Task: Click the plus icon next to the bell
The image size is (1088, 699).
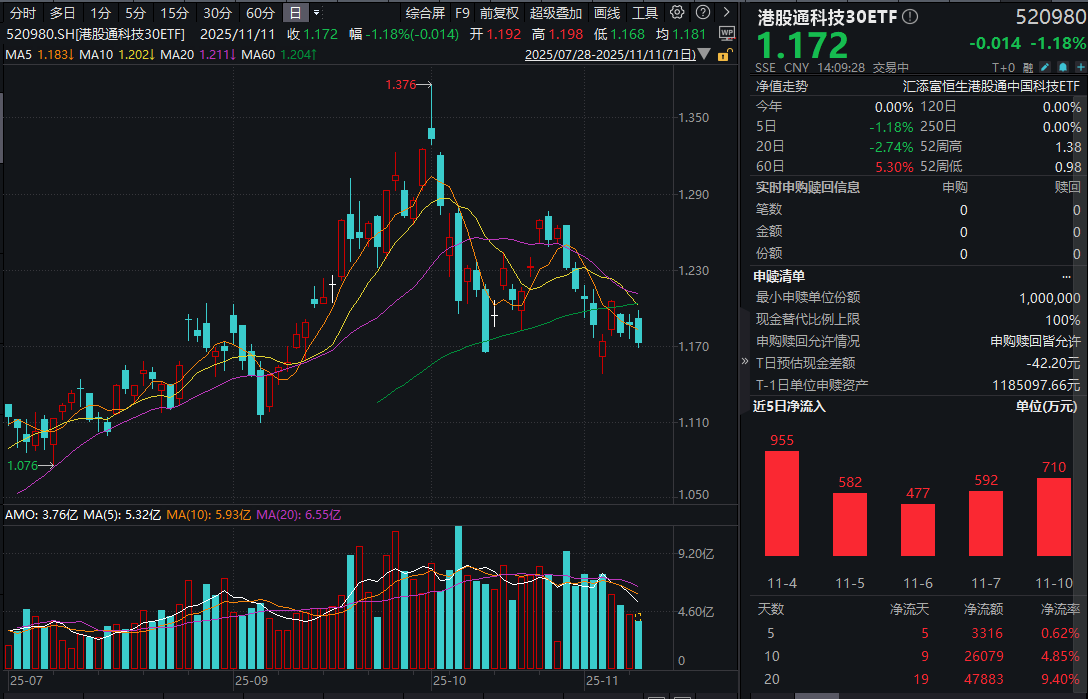Action: (1080, 66)
